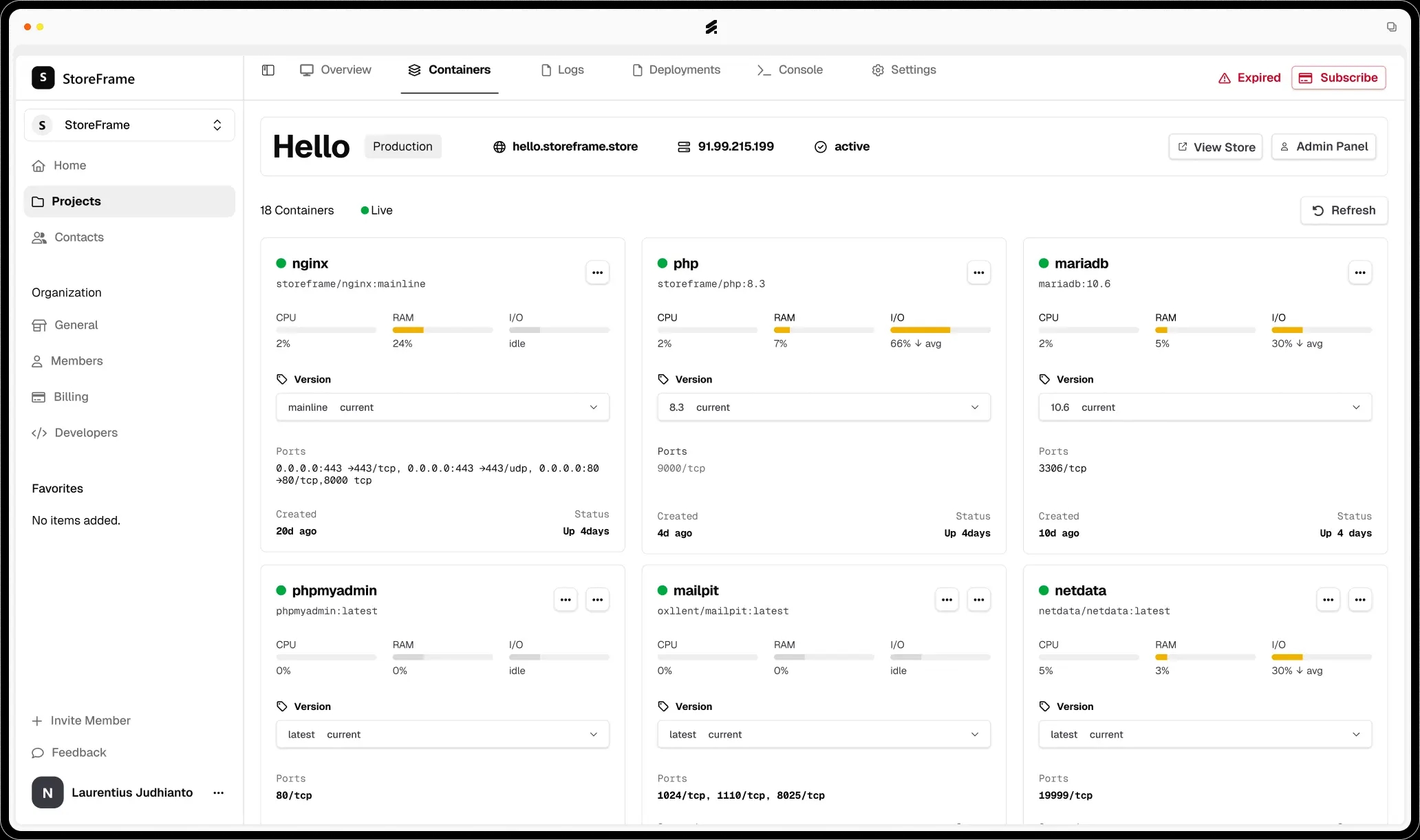
Task: Click the Refresh button for containers
Action: pos(1344,210)
